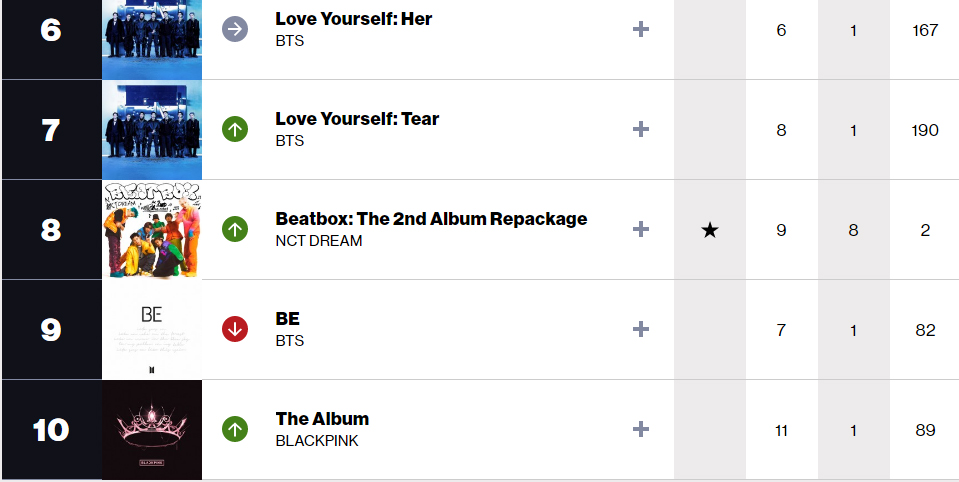
Task: Open the Beatbox album cover thumbnail
Action: 152,230
